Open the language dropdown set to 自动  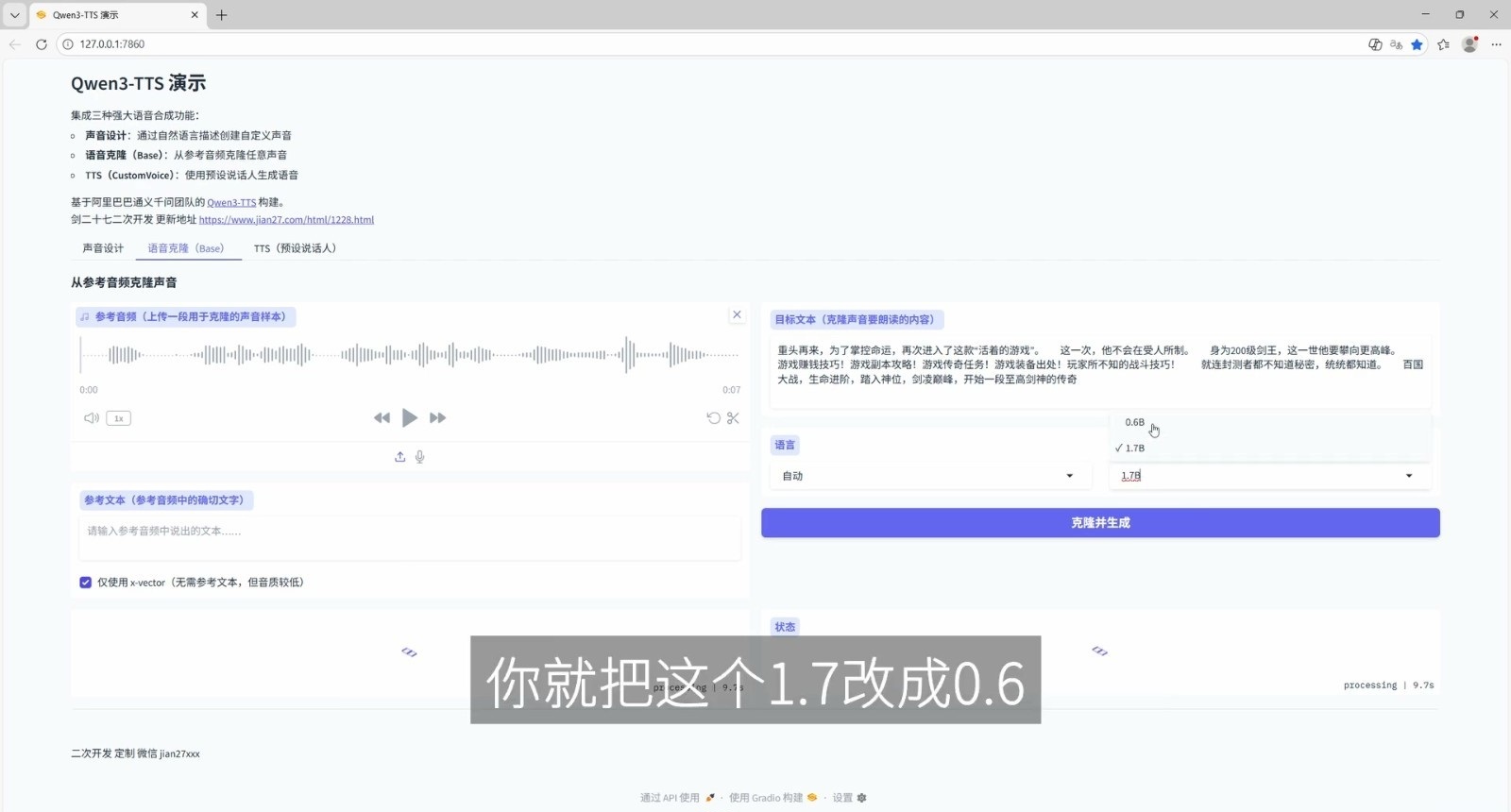(927, 476)
